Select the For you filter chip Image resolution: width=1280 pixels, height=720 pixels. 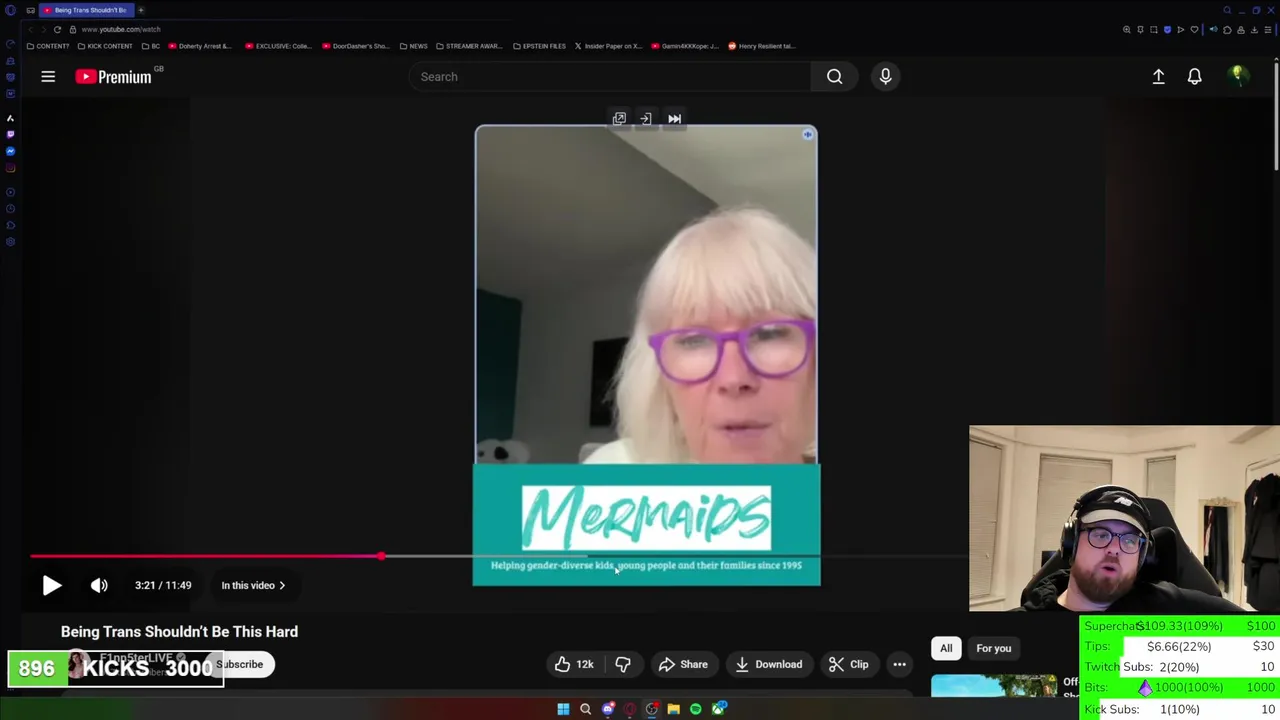[x=994, y=648]
